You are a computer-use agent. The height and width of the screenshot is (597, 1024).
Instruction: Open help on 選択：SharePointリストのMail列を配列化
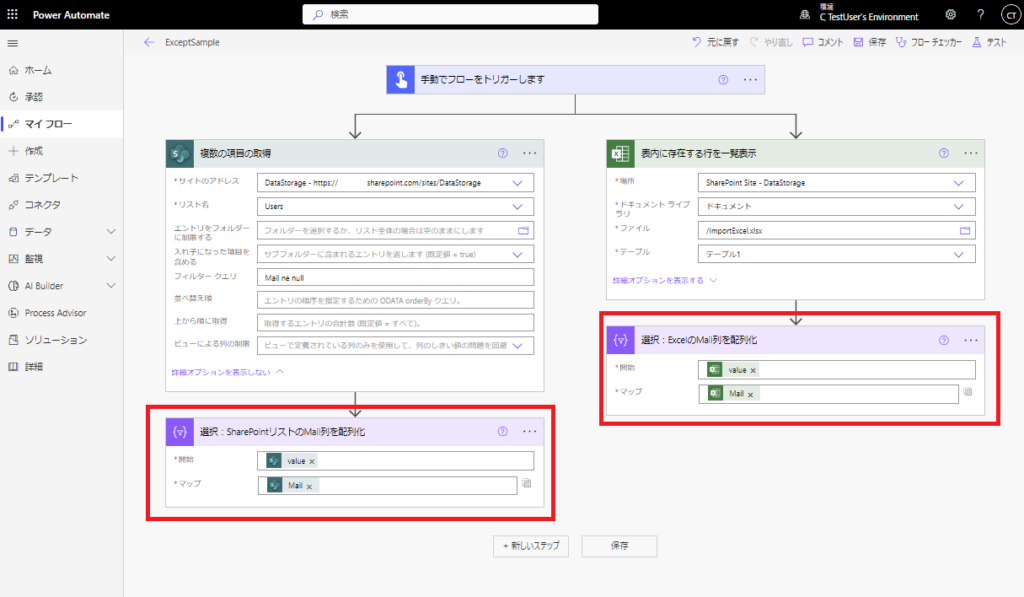[x=502, y=432]
